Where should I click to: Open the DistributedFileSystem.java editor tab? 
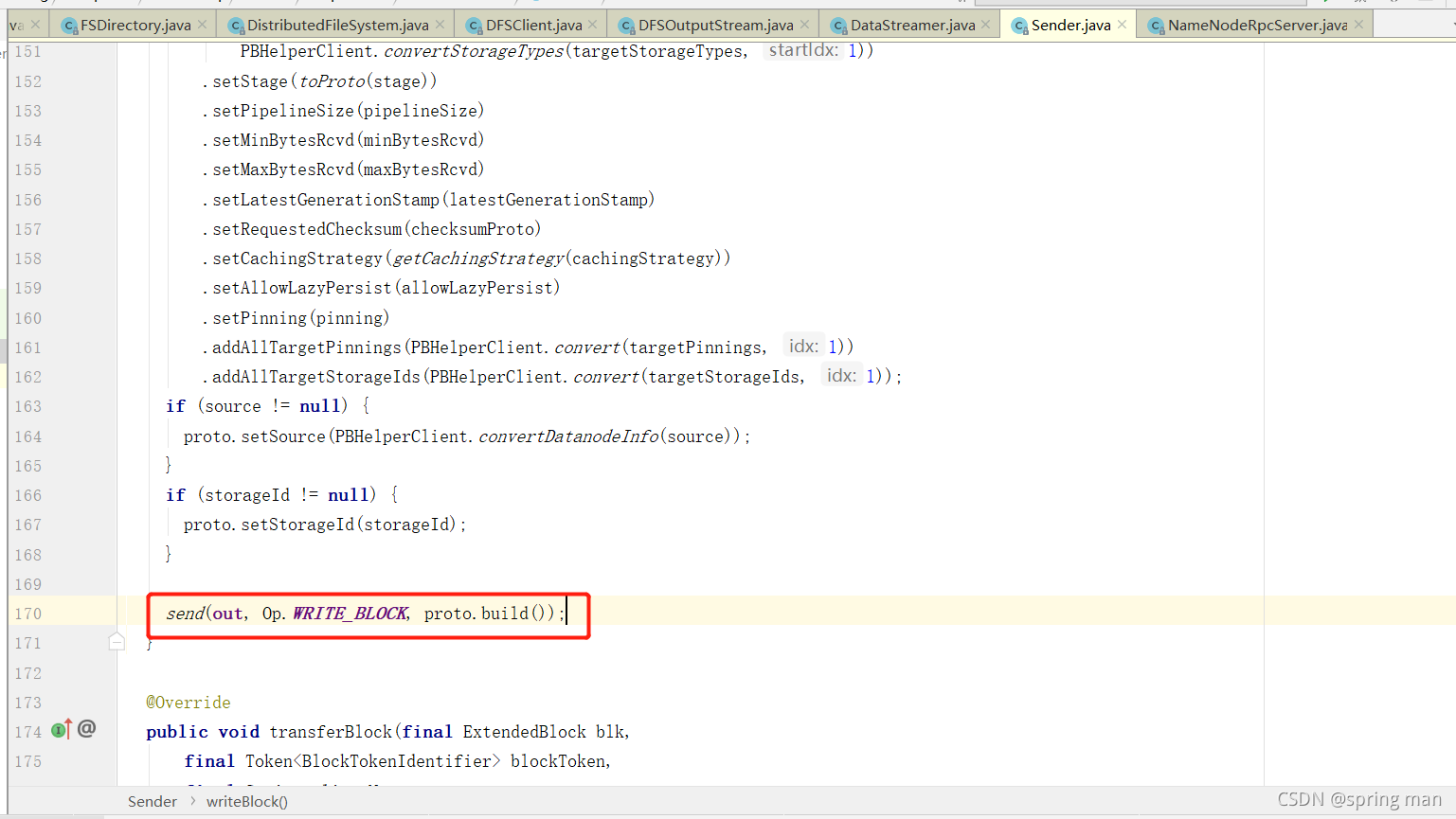[x=337, y=25]
